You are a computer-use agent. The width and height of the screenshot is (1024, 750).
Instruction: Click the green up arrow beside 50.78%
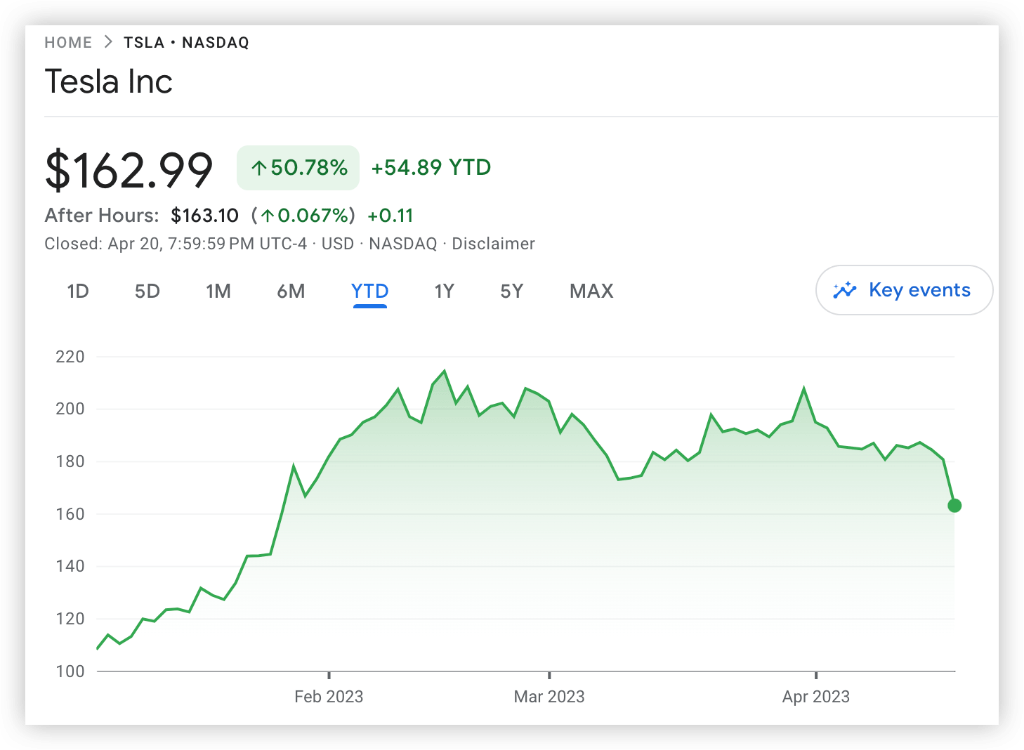258,168
